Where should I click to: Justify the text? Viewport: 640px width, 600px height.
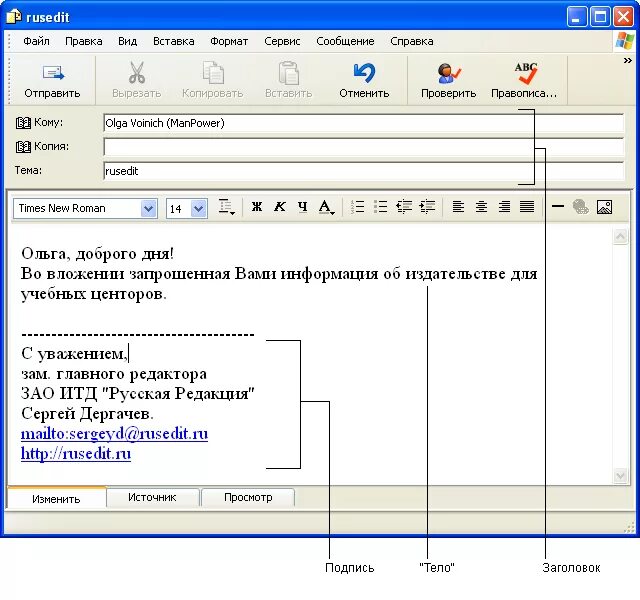(527, 207)
